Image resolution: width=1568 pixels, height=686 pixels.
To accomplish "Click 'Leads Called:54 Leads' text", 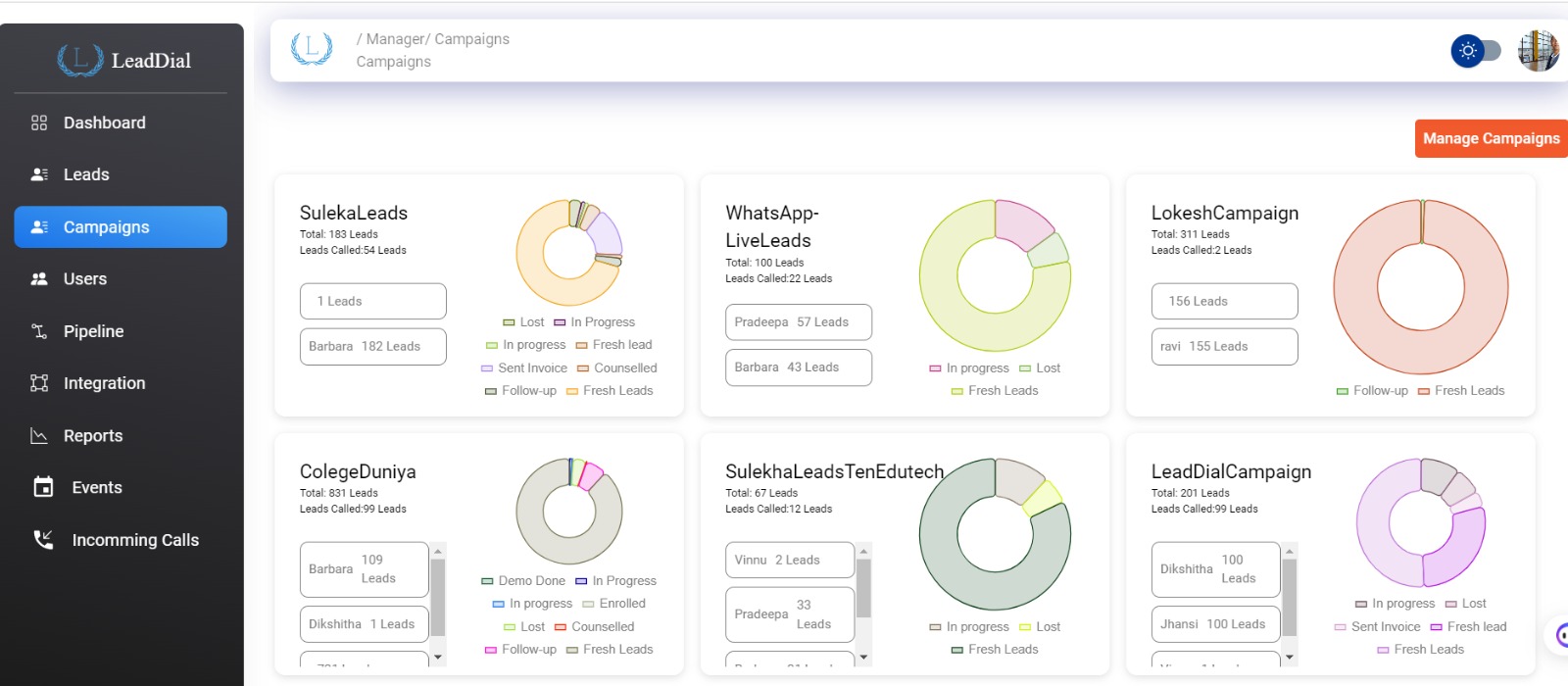I will (353, 250).
